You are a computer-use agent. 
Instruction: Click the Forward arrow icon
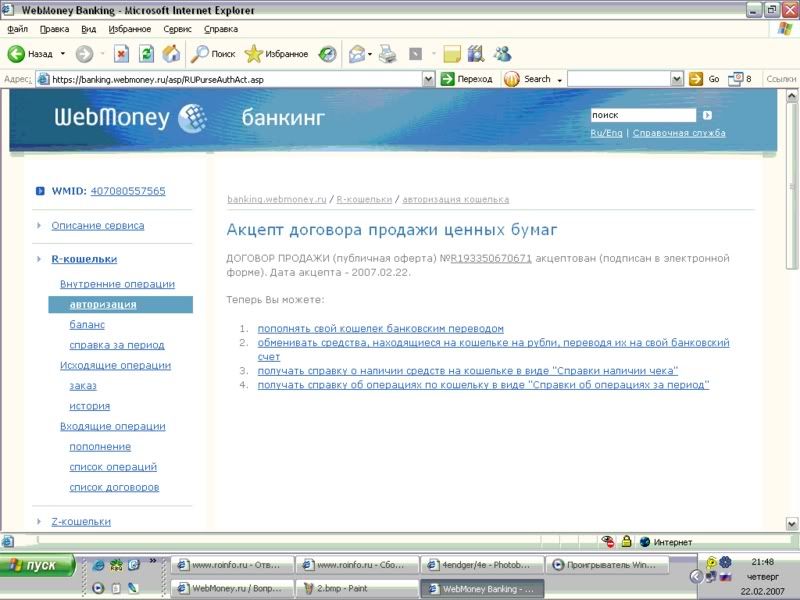pos(85,54)
